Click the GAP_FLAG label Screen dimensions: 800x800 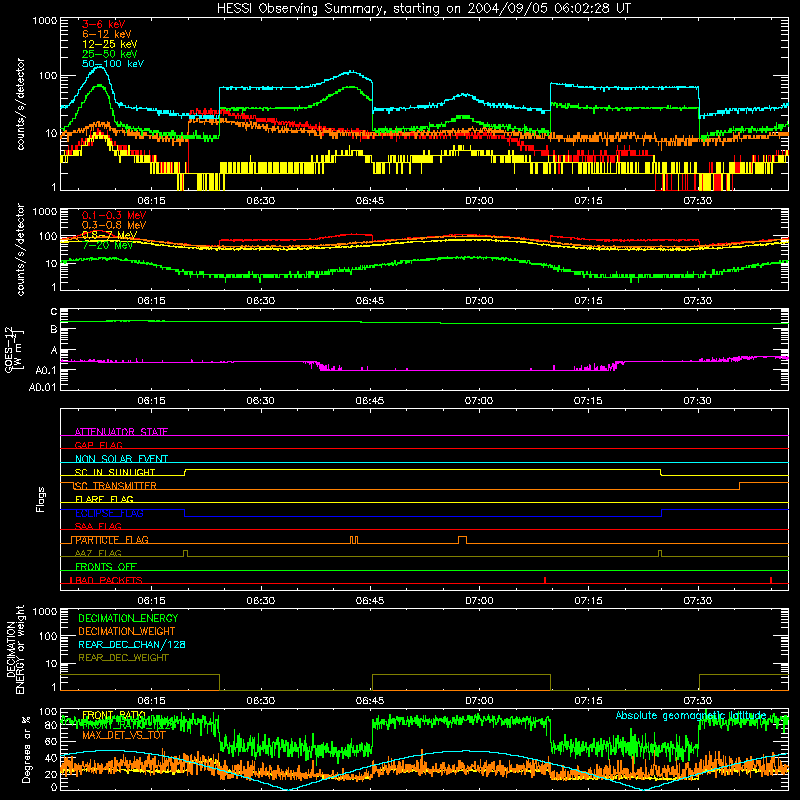click(x=98, y=445)
